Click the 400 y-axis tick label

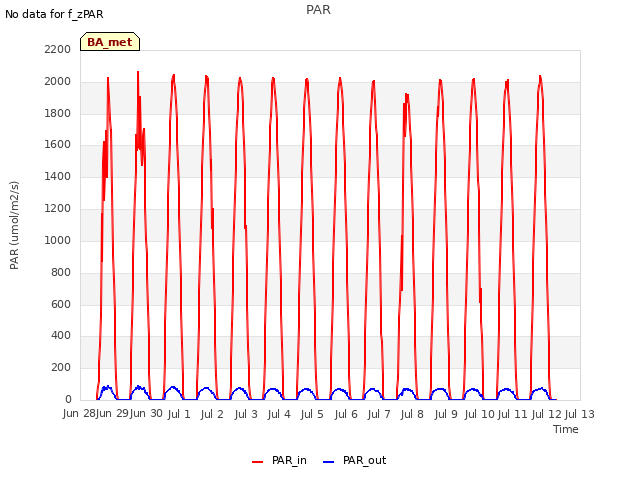(x=61, y=336)
